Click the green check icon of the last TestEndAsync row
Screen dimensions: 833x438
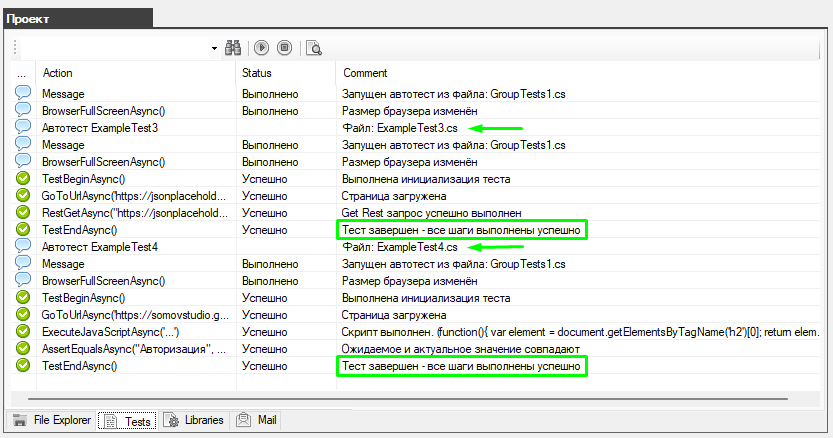(23, 365)
